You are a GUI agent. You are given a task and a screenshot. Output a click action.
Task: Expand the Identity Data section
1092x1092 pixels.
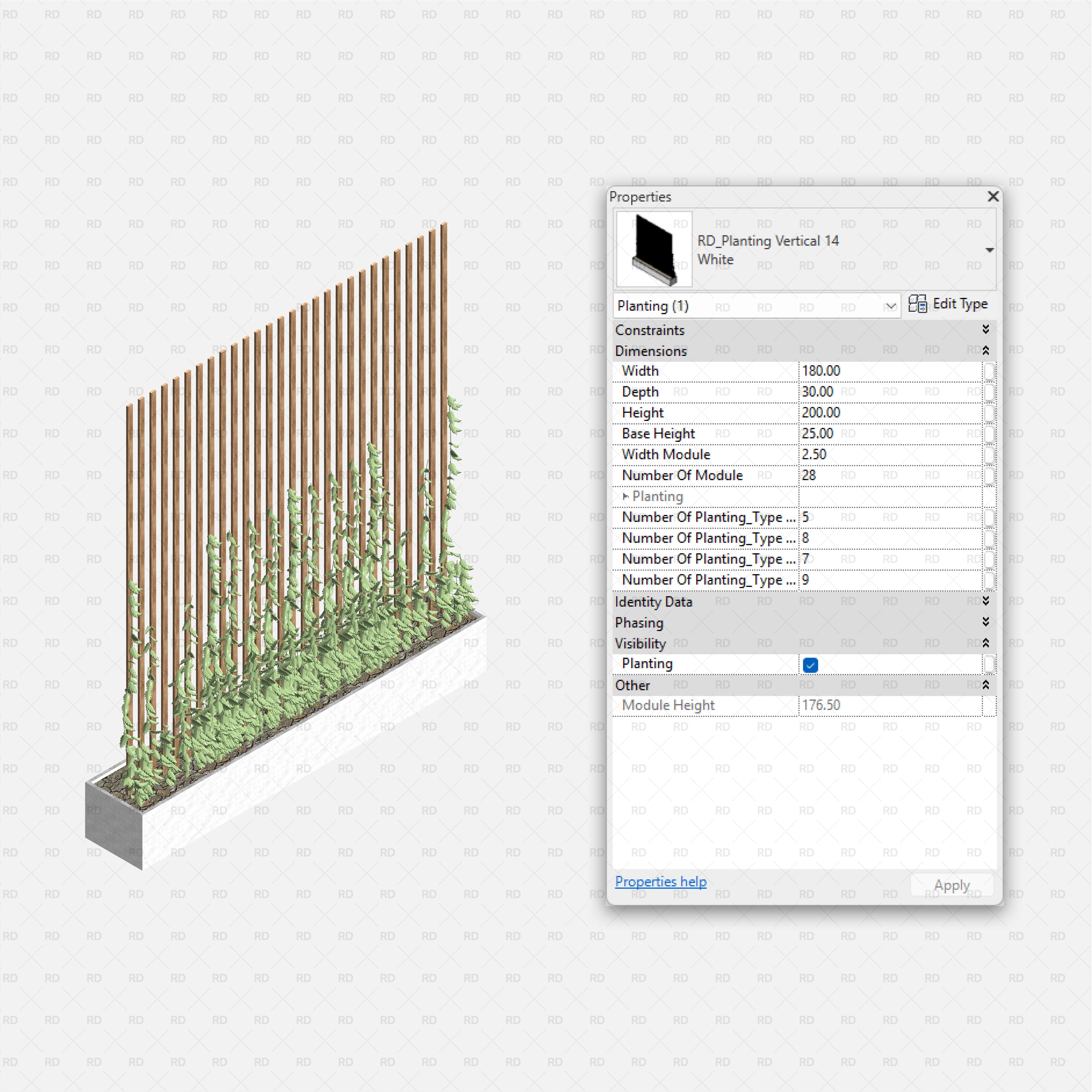tap(985, 601)
